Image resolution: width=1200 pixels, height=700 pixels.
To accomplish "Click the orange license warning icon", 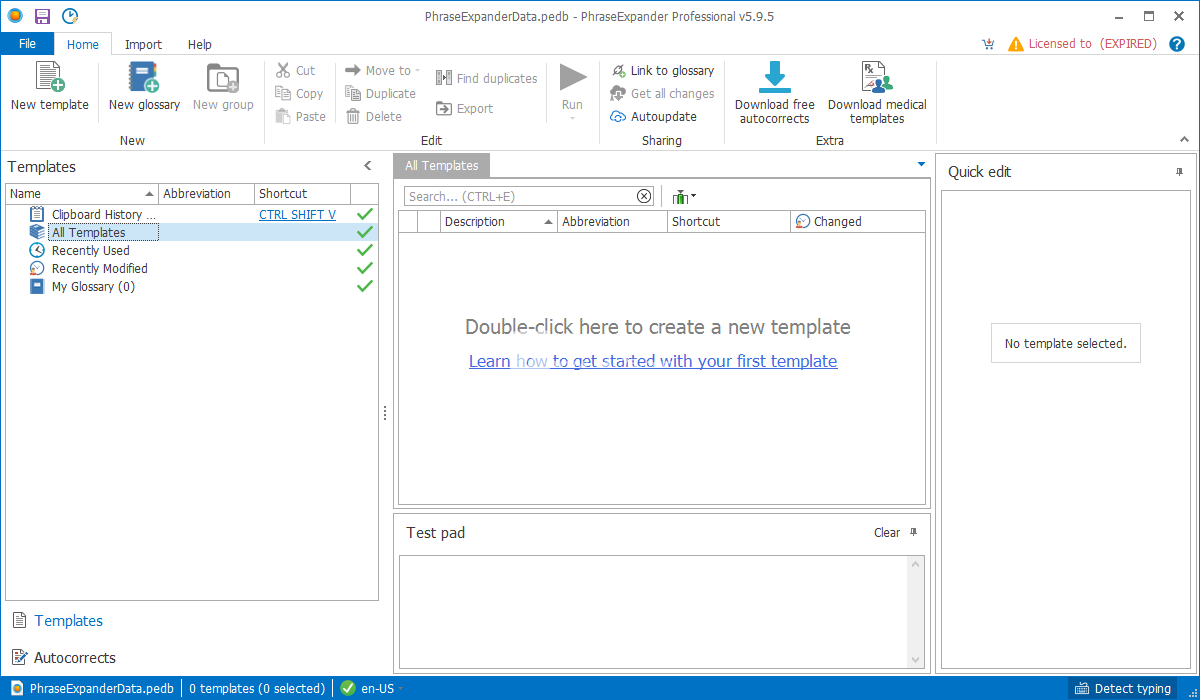I will (x=1016, y=44).
